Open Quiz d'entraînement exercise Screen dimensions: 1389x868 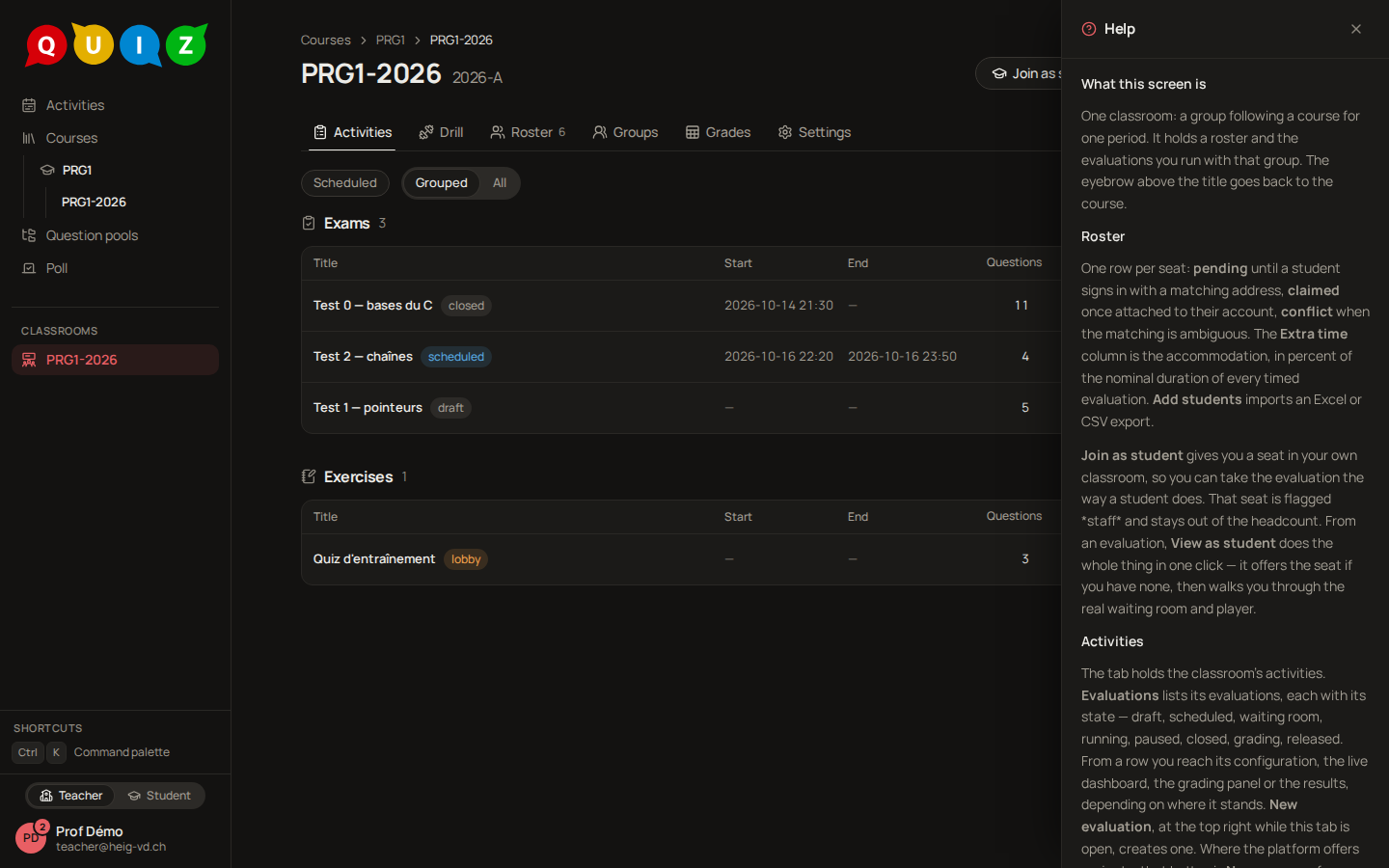click(374, 559)
